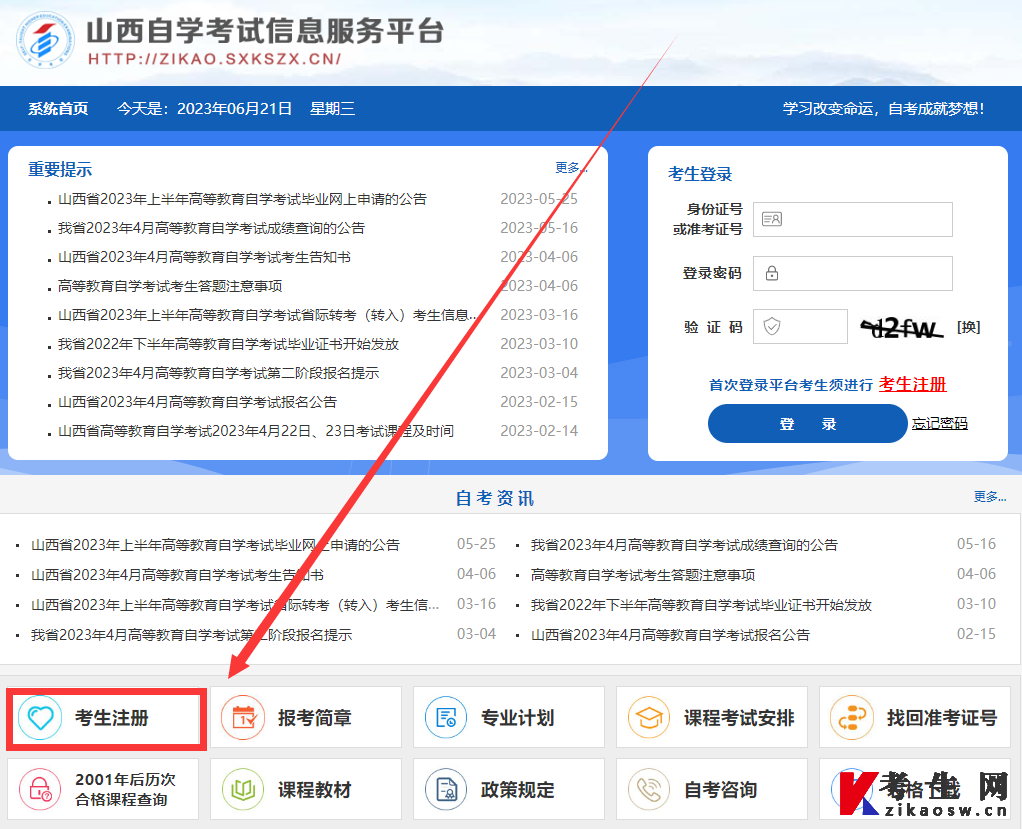The image size is (1022, 829).
Task: Click the document icon beside 专业计划
Action: pos(446,718)
